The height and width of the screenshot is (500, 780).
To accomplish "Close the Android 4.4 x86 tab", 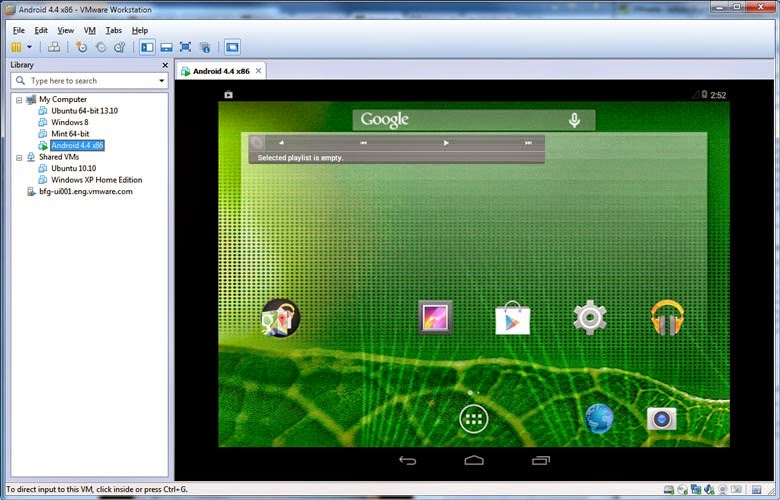I will tap(259, 71).
